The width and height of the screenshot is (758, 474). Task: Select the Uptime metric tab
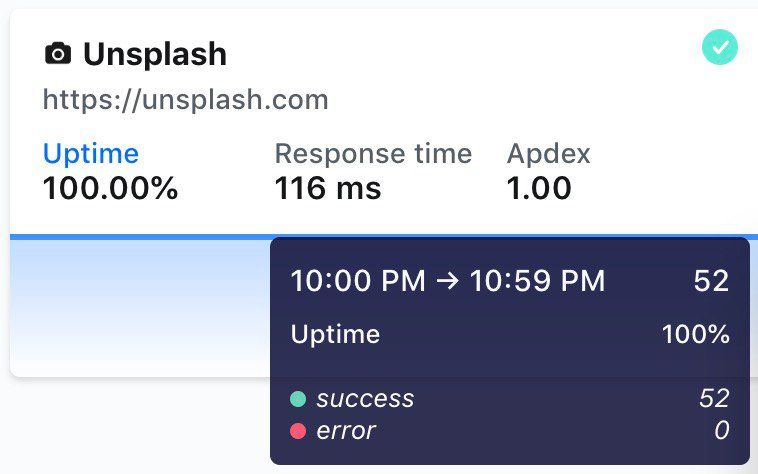[x=90, y=153]
